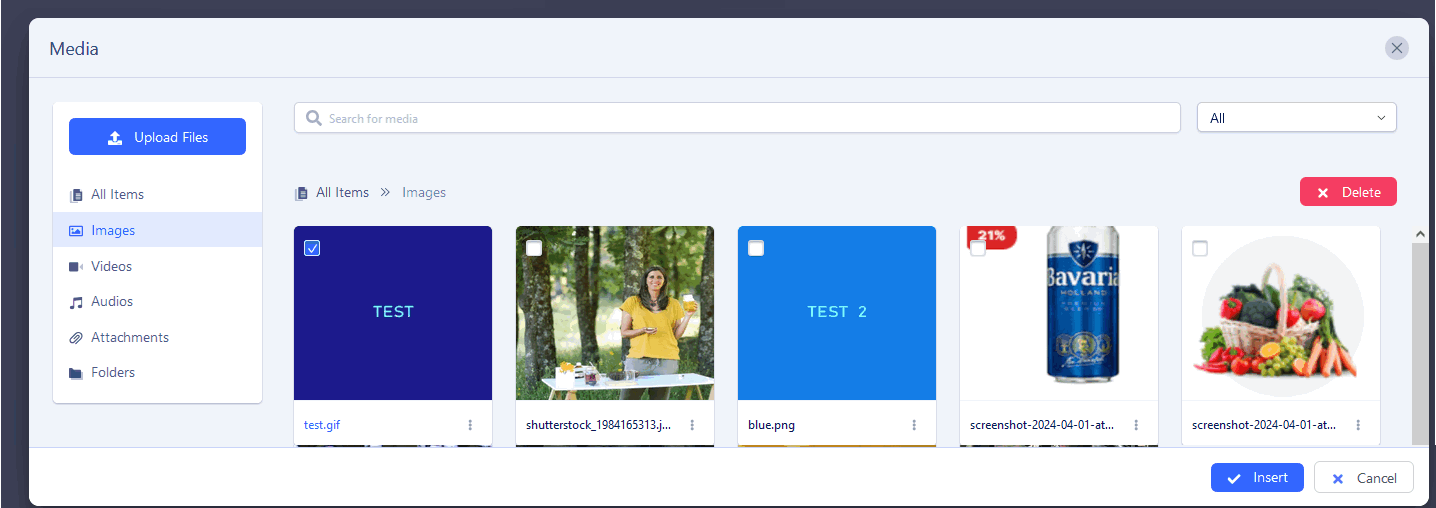Select the vegetable basket thumbnail
The width and height of the screenshot is (1436, 508).
1281,313
